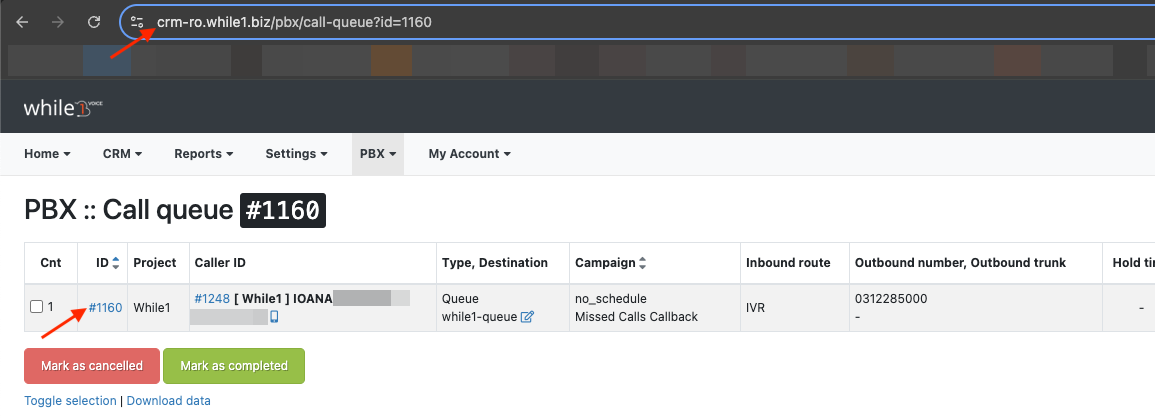Click the browser back arrow
The width and height of the screenshot is (1155, 418).
(22, 22)
